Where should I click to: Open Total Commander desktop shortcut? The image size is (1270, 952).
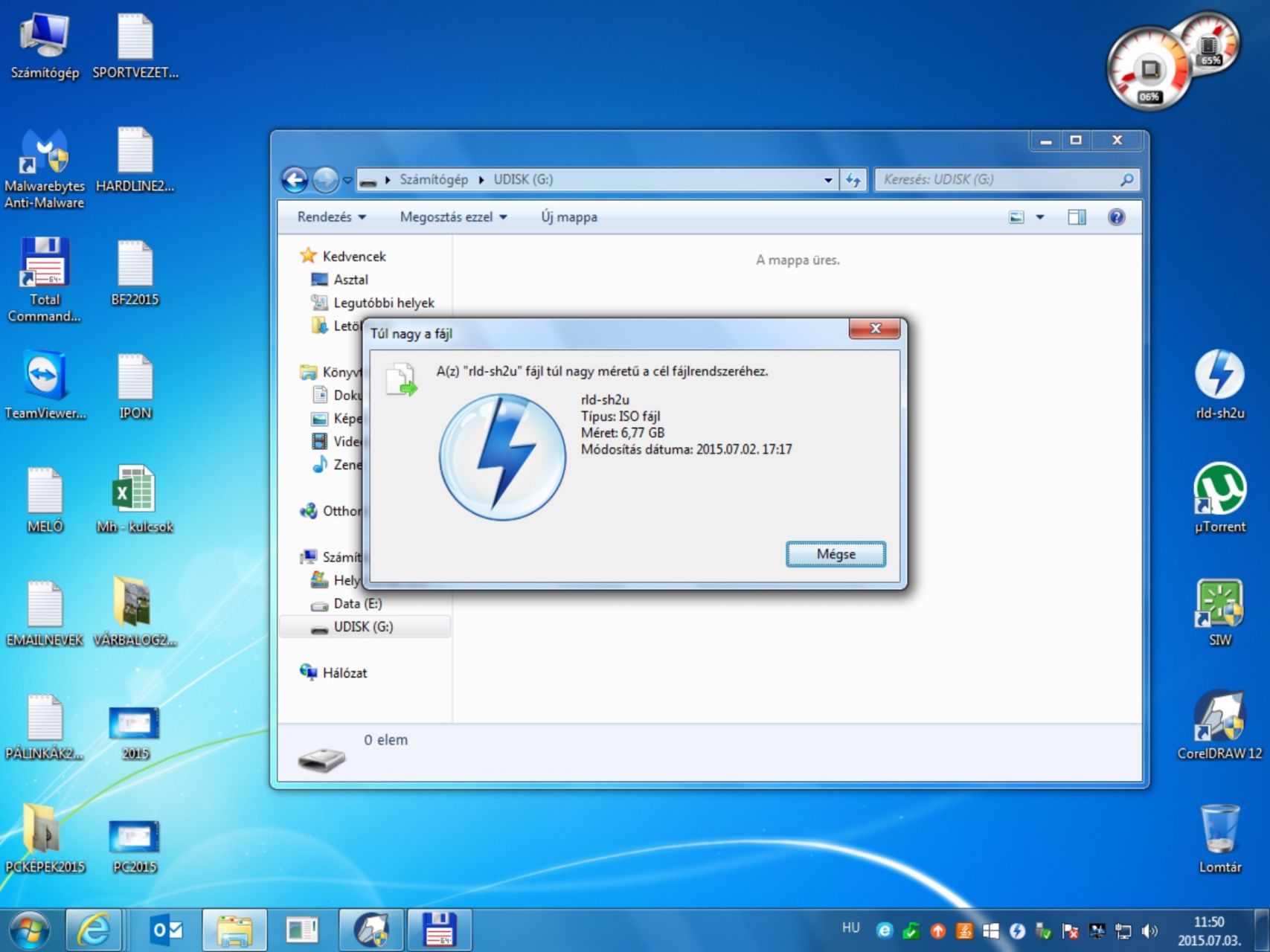click(x=45, y=280)
